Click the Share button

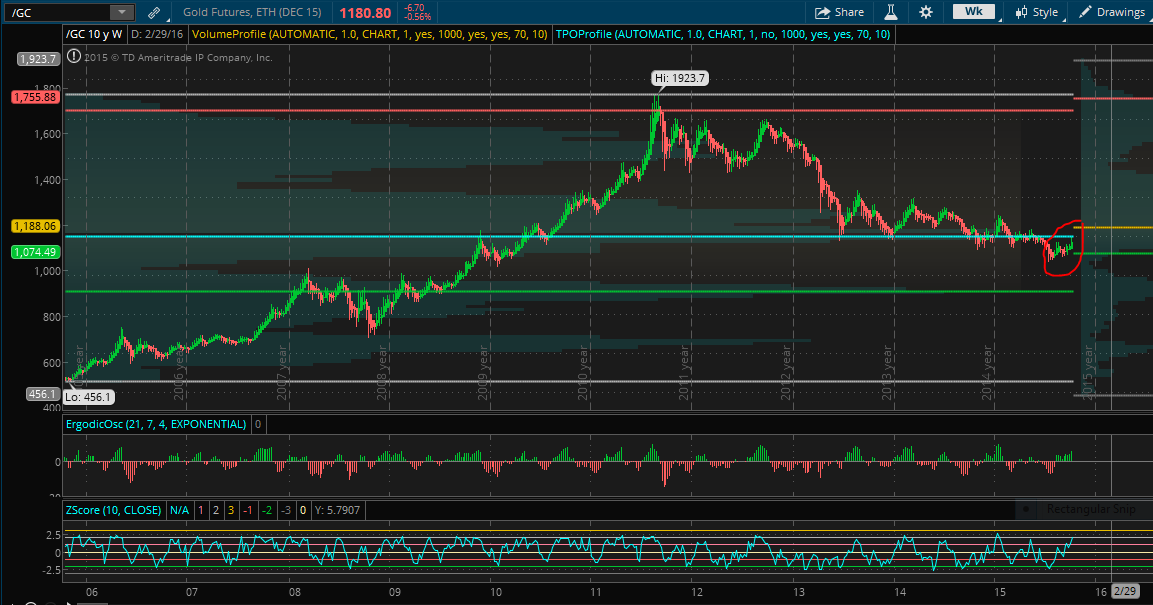839,12
